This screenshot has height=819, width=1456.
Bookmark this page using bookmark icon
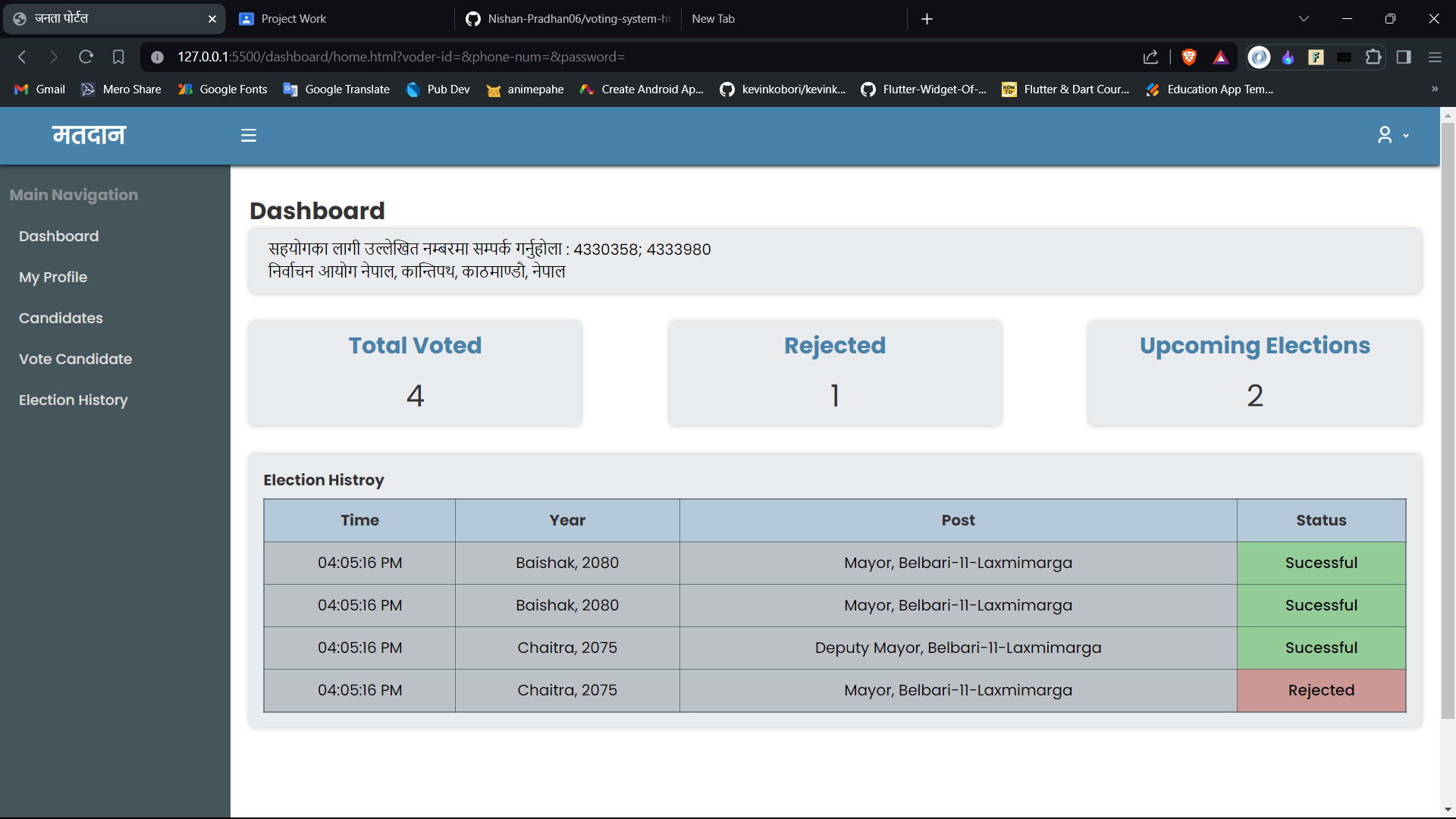click(118, 57)
